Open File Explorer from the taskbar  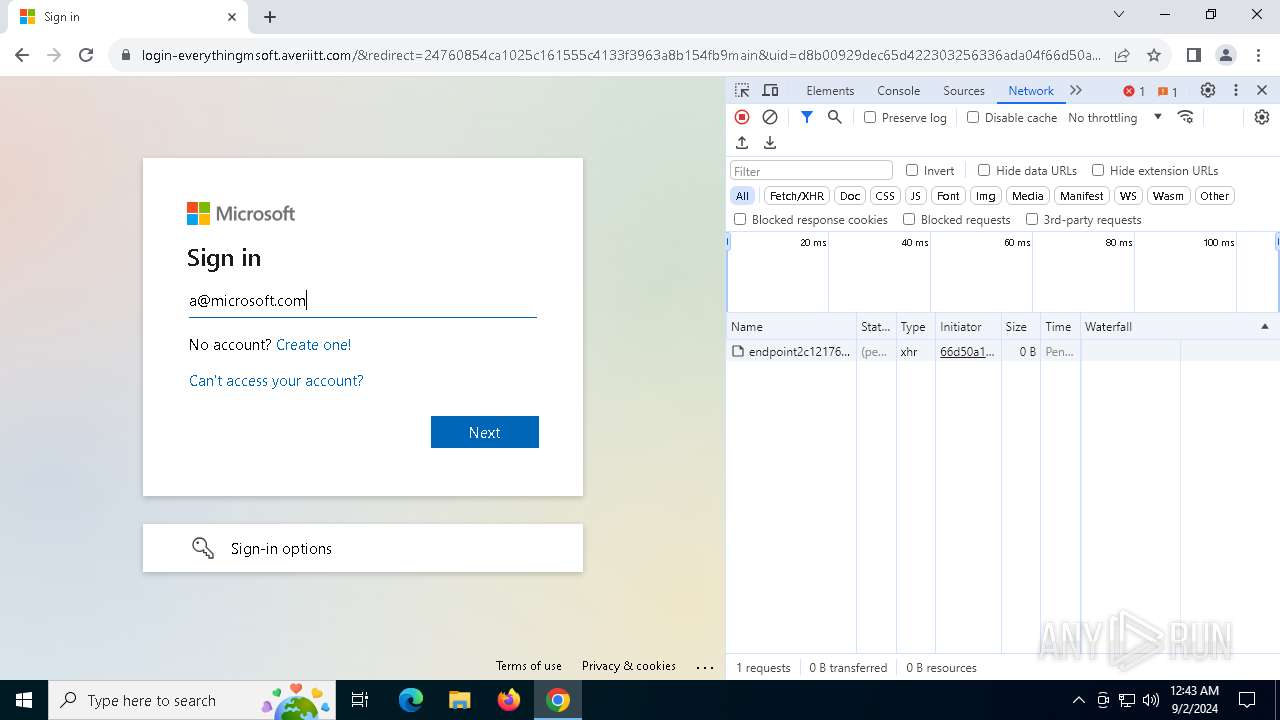pyautogui.click(x=459, y=700)
